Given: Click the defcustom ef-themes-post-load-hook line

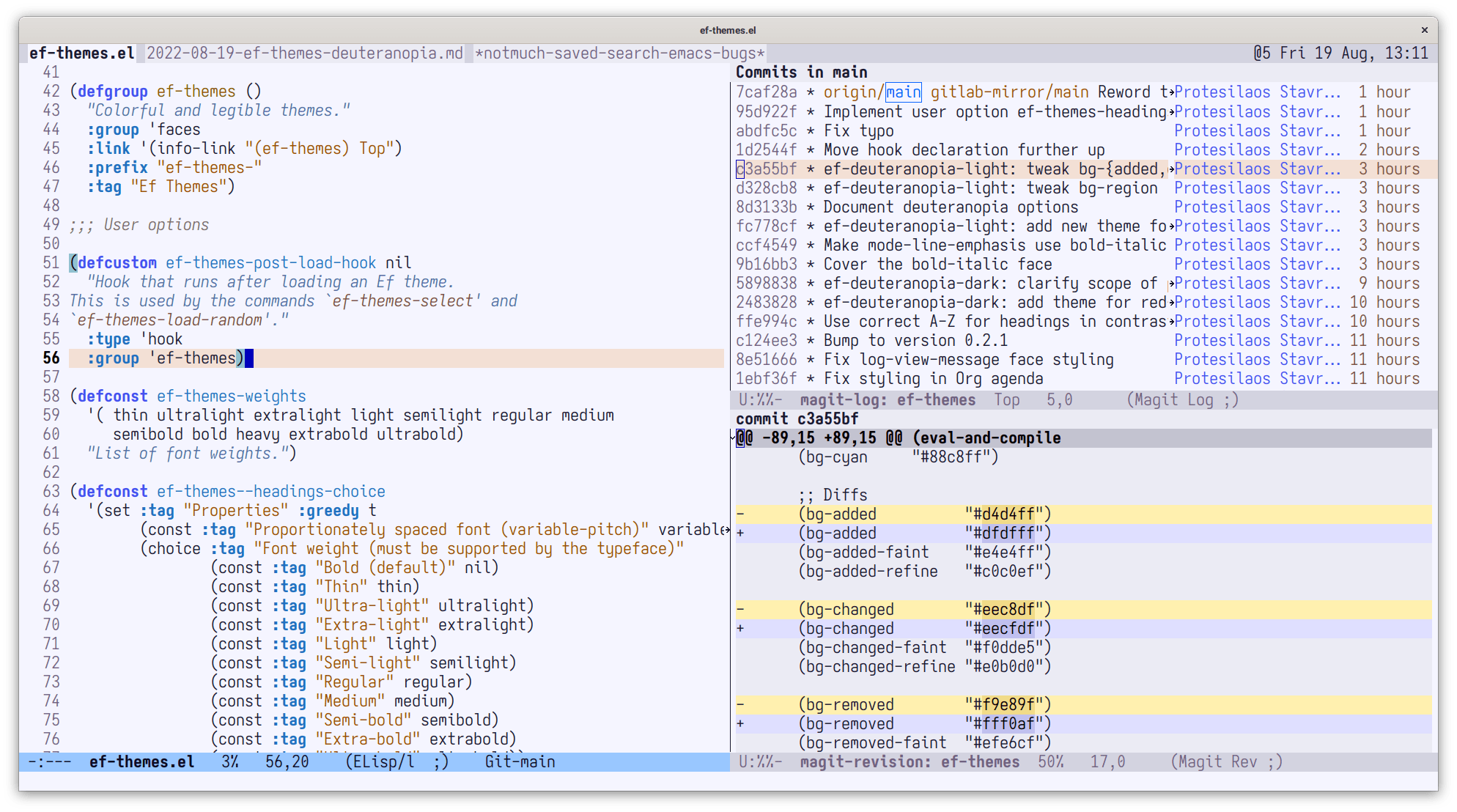Looking at the screenshot, I should pyautogui.click(x=240, y=262).
